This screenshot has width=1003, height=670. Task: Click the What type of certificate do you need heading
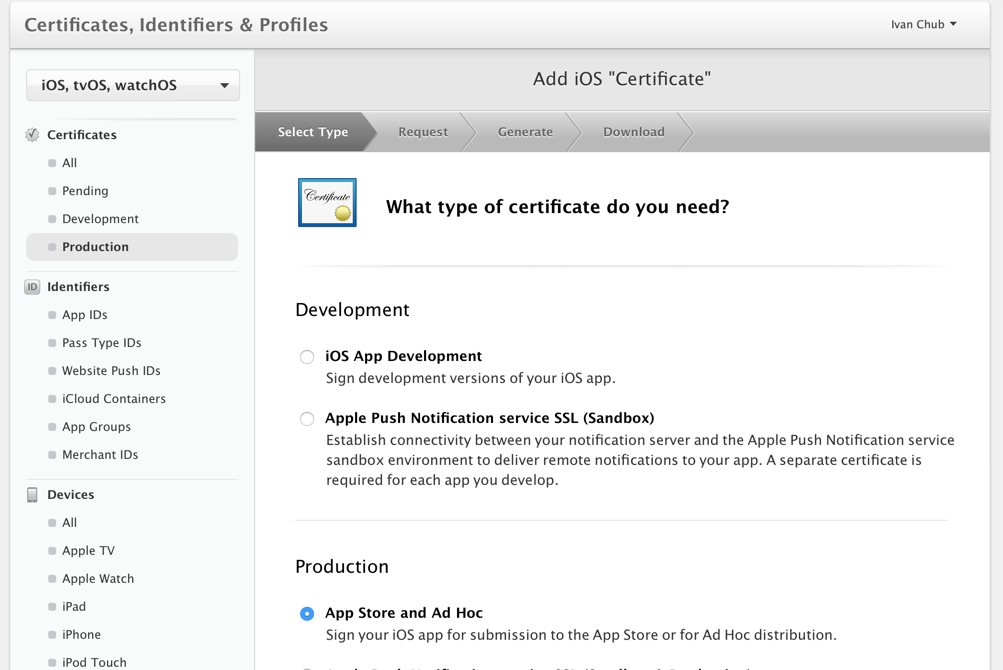point(557,207)
